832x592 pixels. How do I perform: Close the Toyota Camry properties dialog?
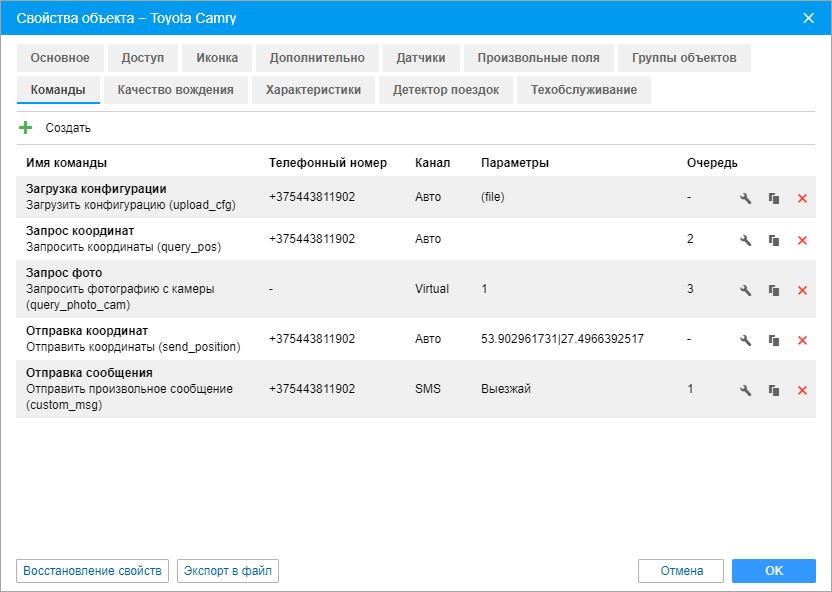point(809,18)
